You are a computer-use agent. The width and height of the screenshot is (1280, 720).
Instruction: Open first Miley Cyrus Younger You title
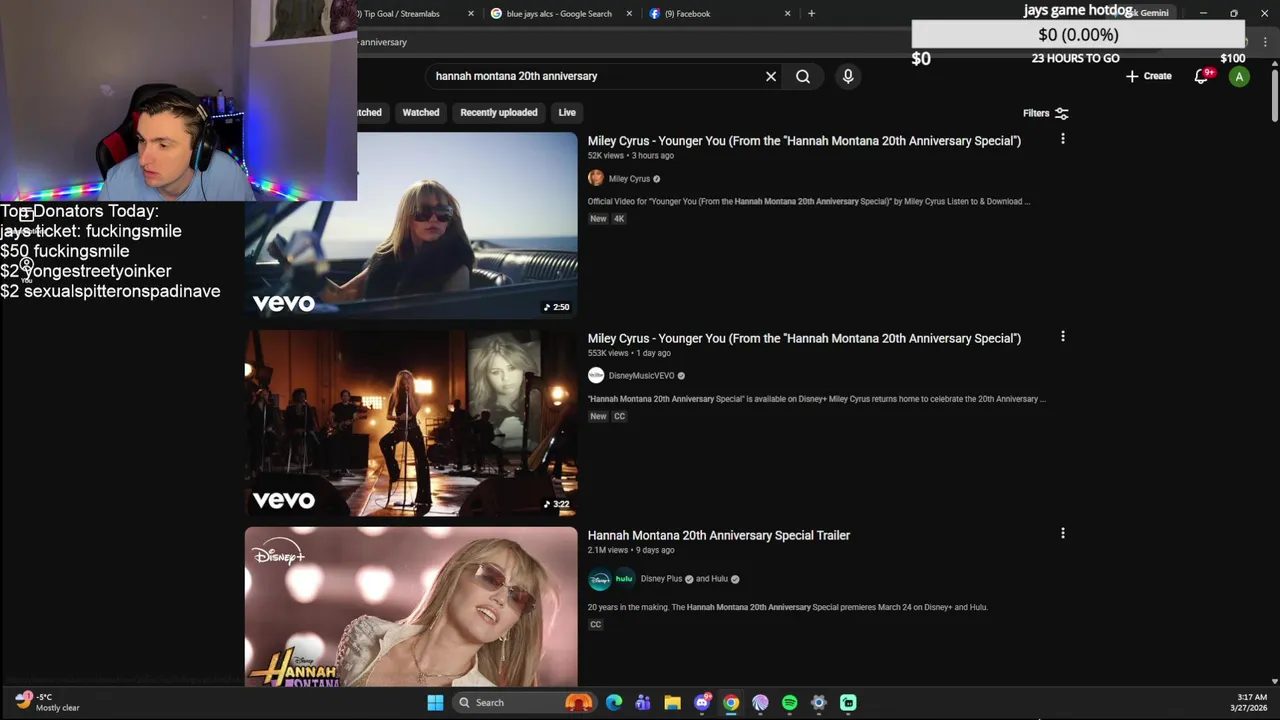(x=804, y=141)
